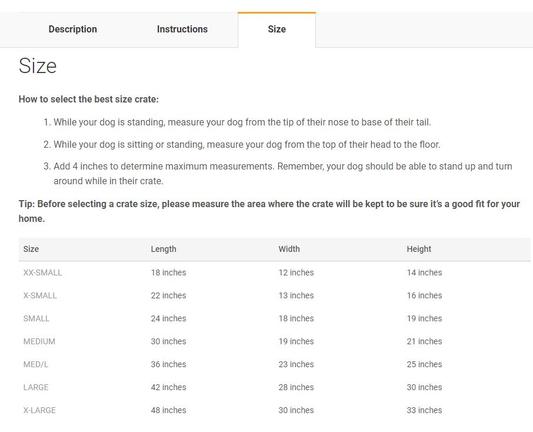The height and width of the screenshot is (432, 533).
Task: Select the MEDIUM size row
Action: click(274, 341)
